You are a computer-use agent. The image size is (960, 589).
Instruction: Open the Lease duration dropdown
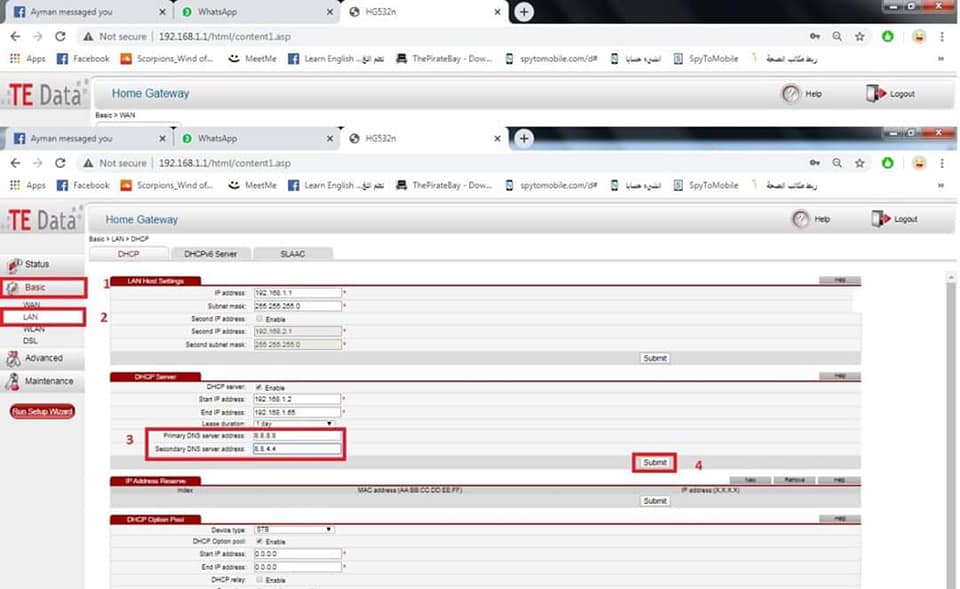pyautogui.click(x=294, y=424)
